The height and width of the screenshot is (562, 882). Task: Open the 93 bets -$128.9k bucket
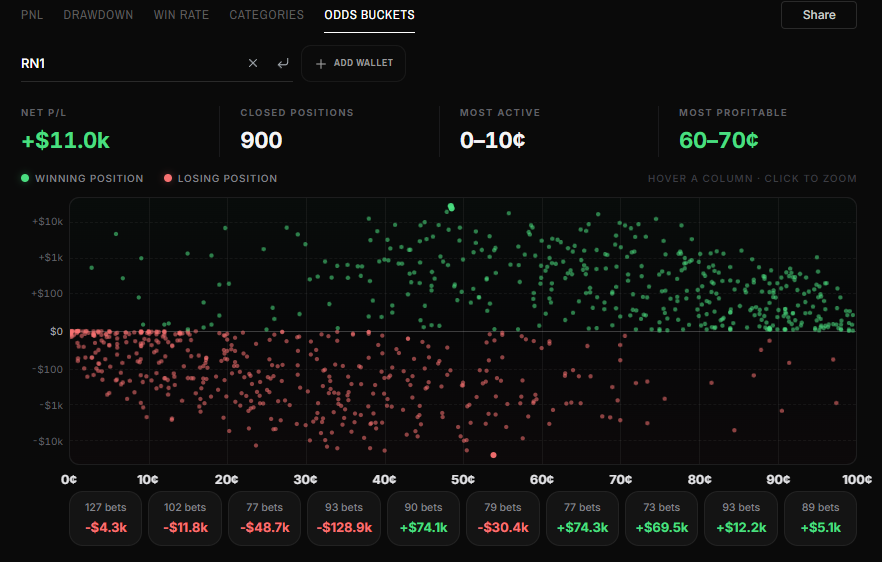(344, 518)
